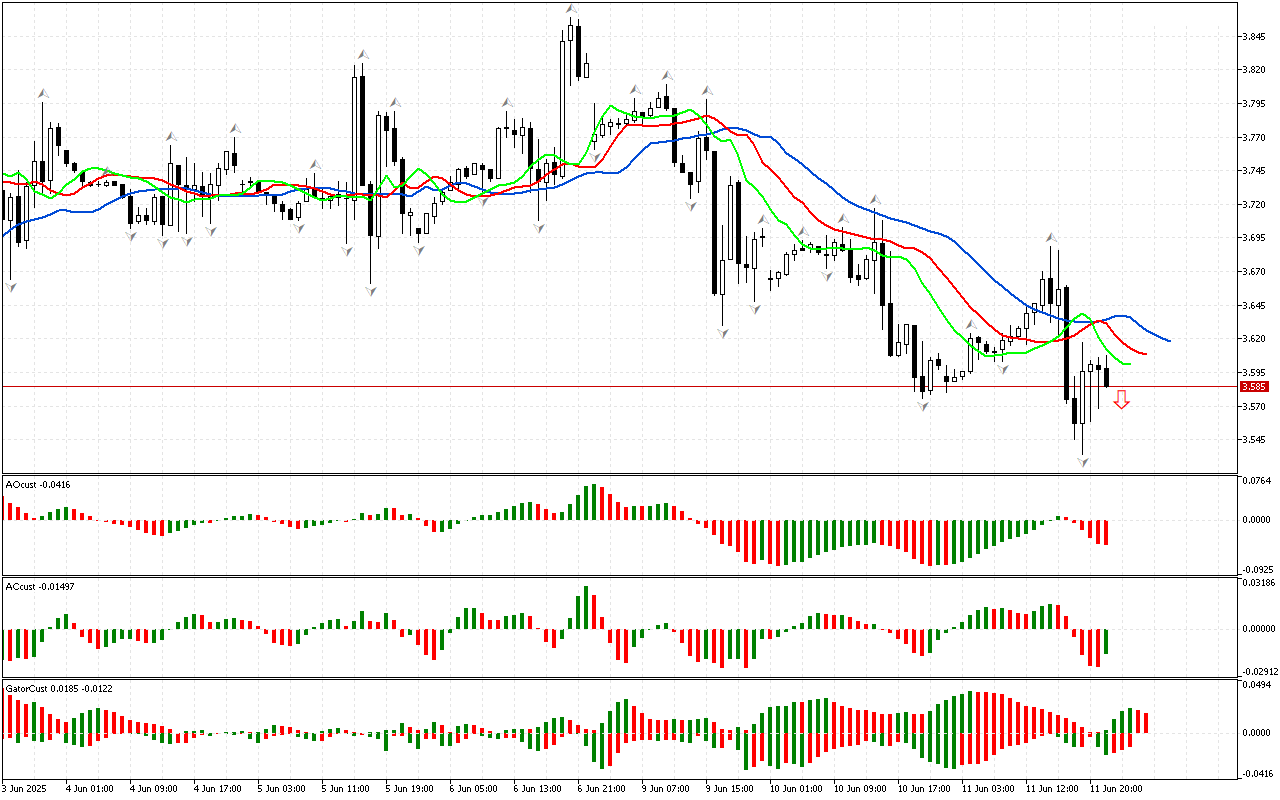The width and height of the screenshot is (1280, 800).
Task: Click the '11 Jun 20:00' time label
Action: tap(1118, 788)
